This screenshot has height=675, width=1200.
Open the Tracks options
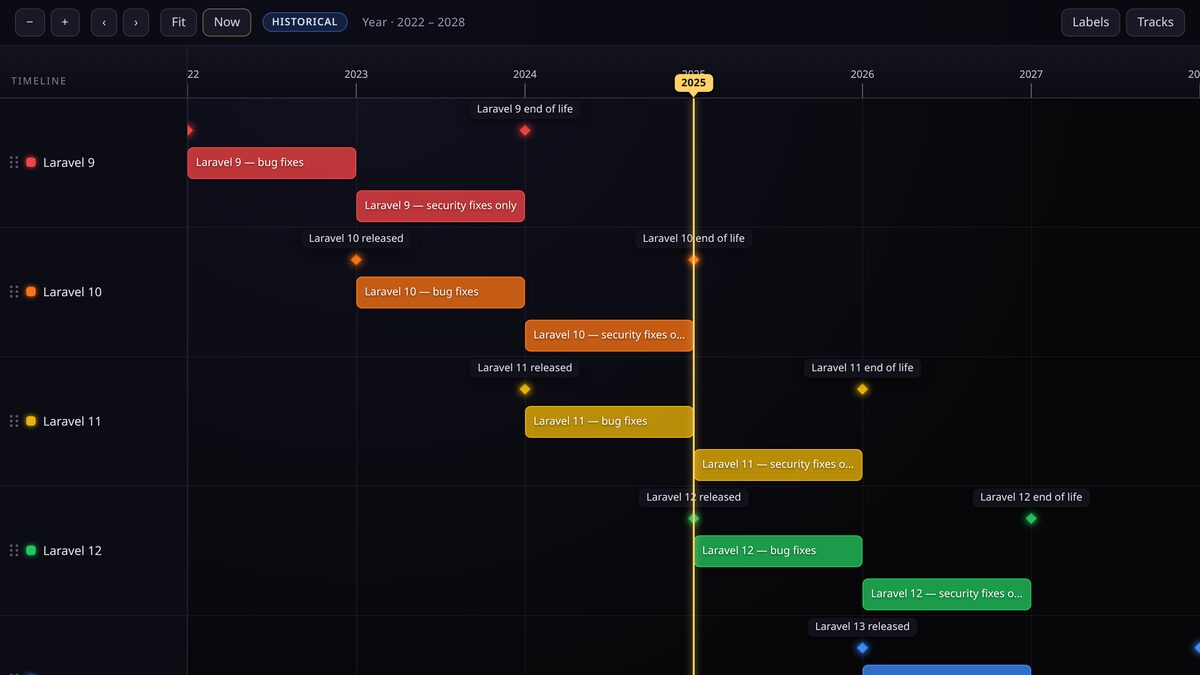pyautogui.click(x=1155, y=22)
